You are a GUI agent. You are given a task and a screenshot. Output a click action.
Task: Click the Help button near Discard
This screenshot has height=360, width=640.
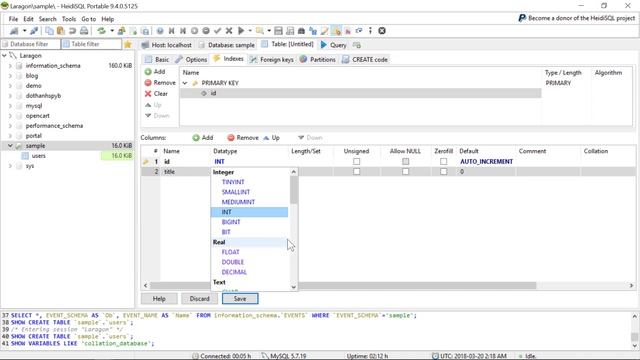point(159,299)
